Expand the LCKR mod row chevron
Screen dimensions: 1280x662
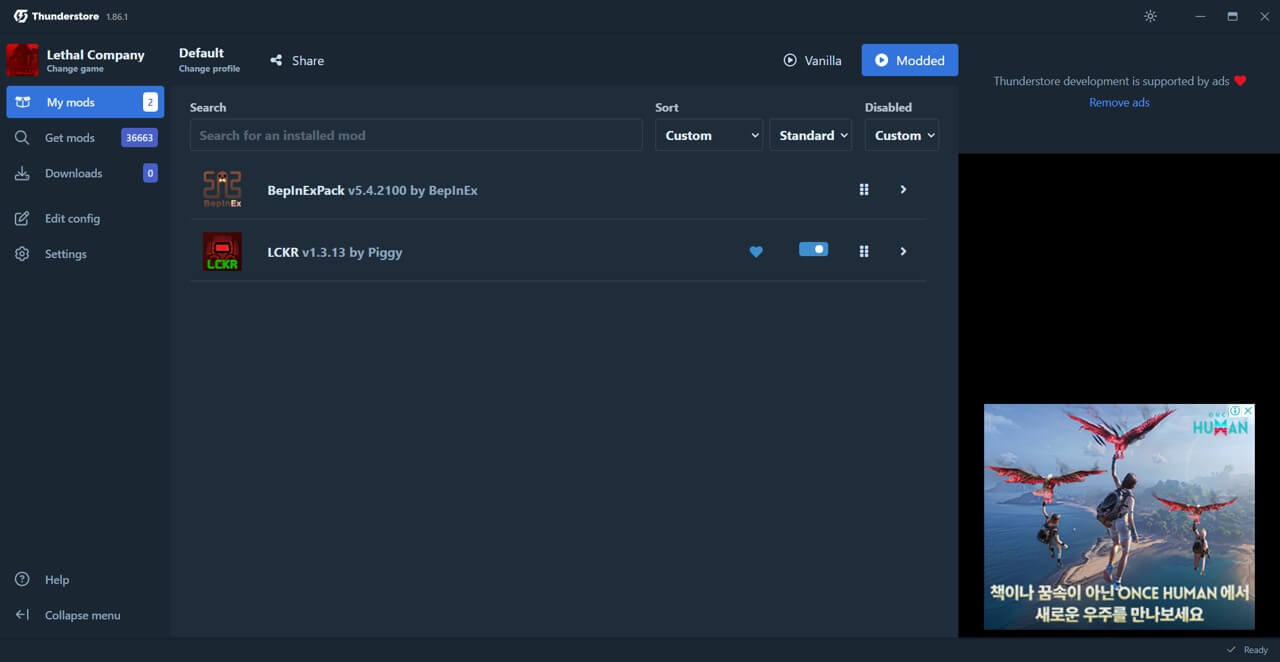pos(903,252)
